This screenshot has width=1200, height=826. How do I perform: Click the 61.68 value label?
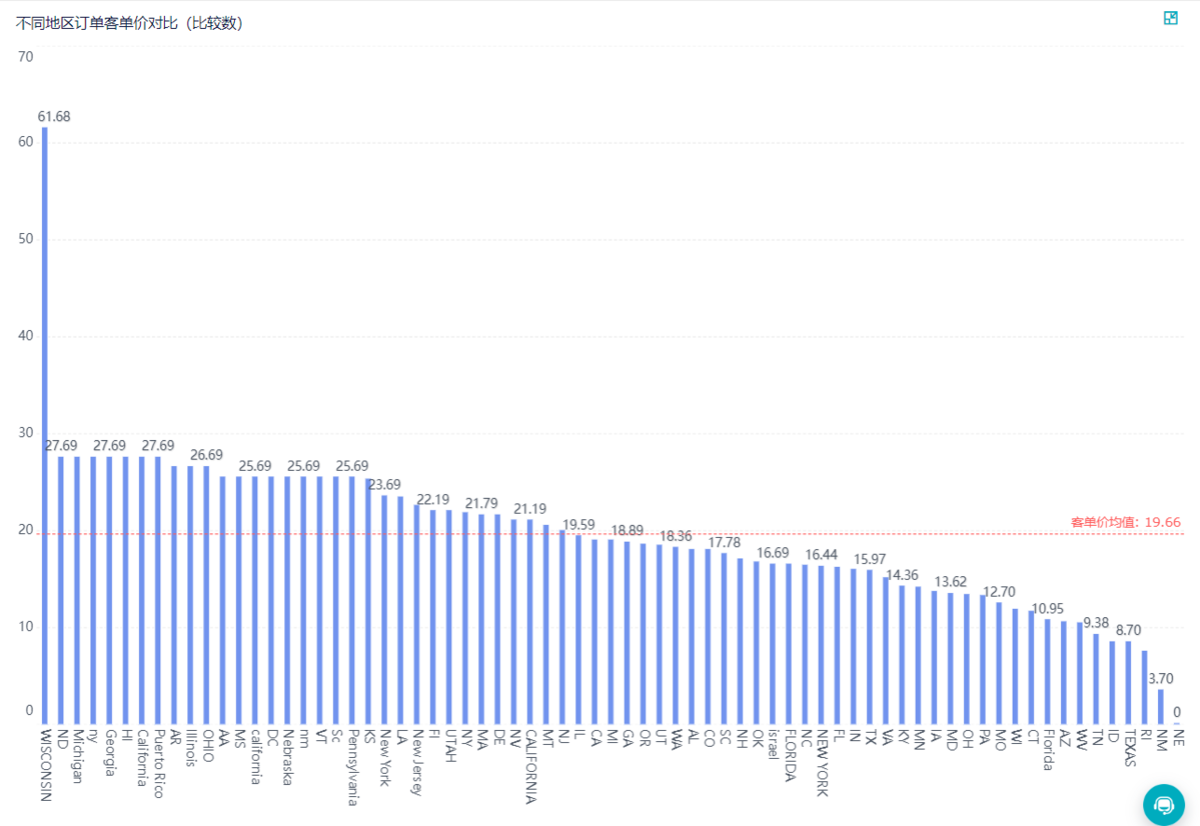point(54,117)
